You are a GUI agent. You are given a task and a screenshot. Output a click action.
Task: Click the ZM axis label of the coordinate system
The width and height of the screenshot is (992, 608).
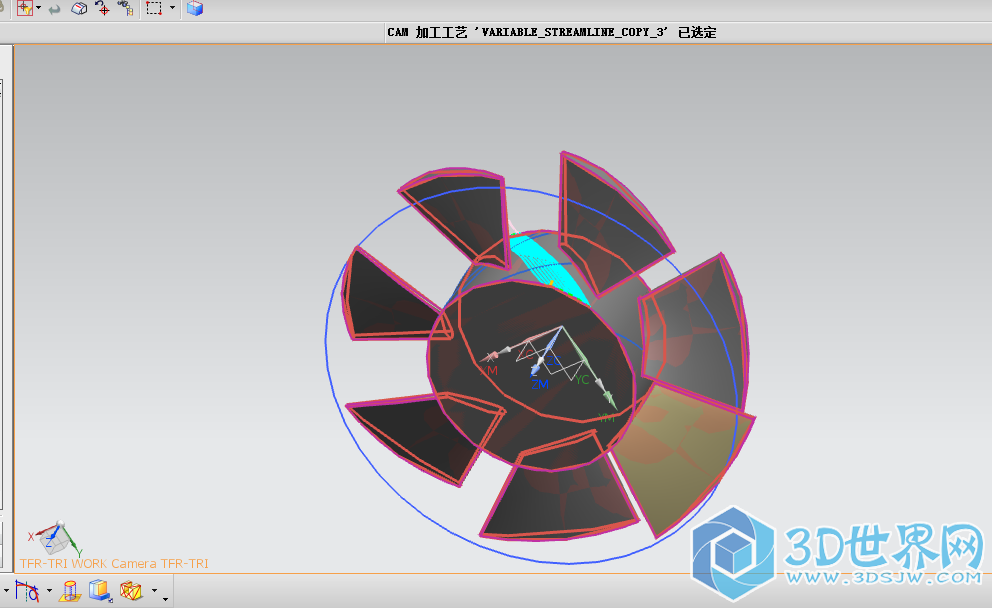(540, 384)
